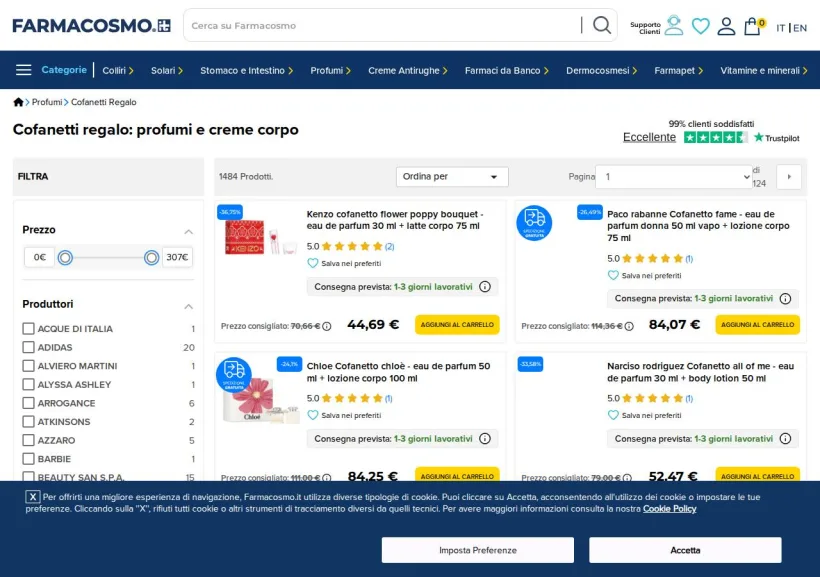The image size is (820, 577).
Task: Focus Cerca su Farmacosmo search field
Action: (x=384, y=25)
